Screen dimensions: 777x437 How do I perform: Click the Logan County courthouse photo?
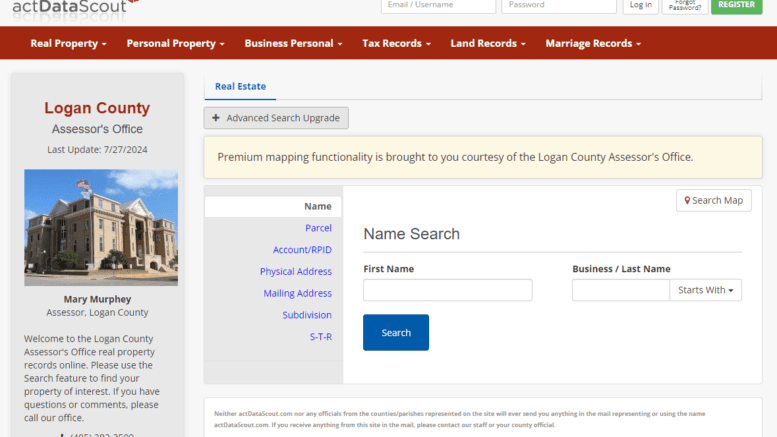click(101, 227)
